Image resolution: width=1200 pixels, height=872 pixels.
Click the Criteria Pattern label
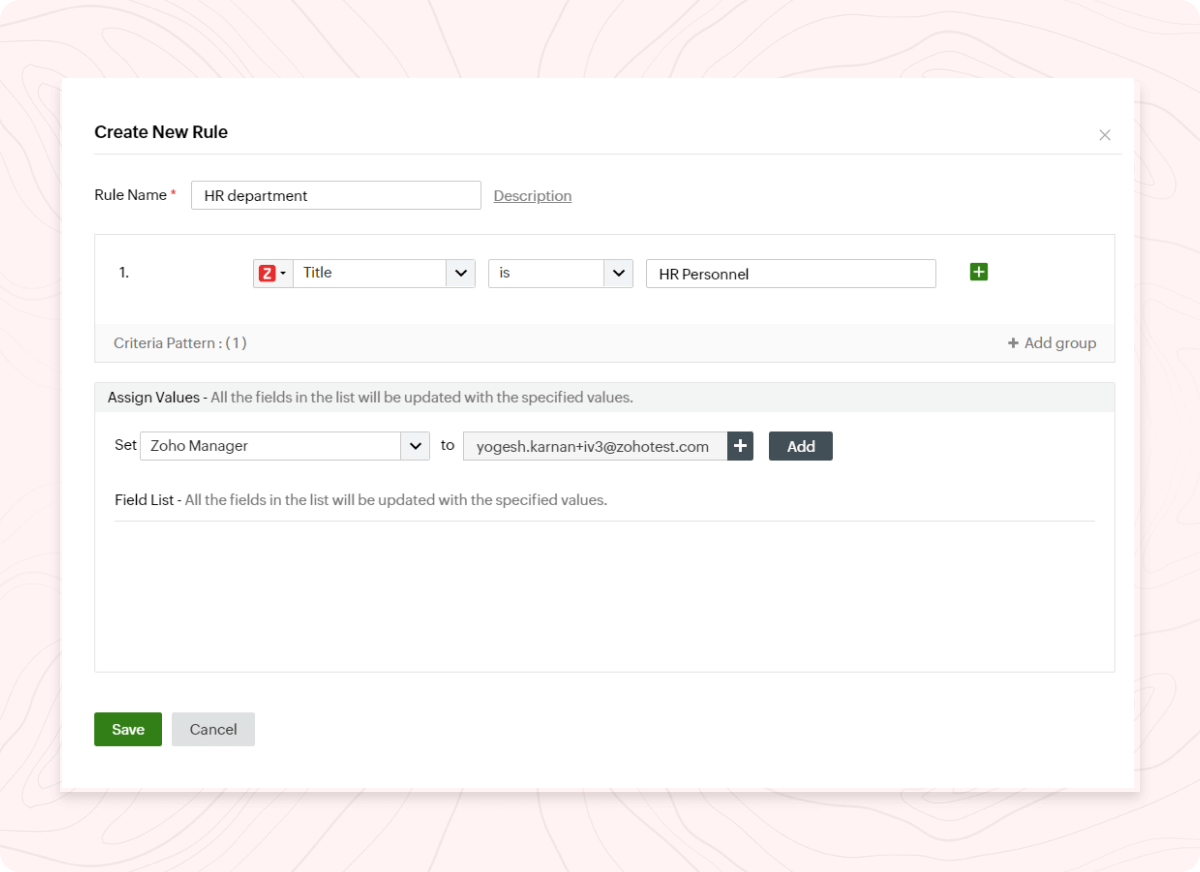click(180, 342)
